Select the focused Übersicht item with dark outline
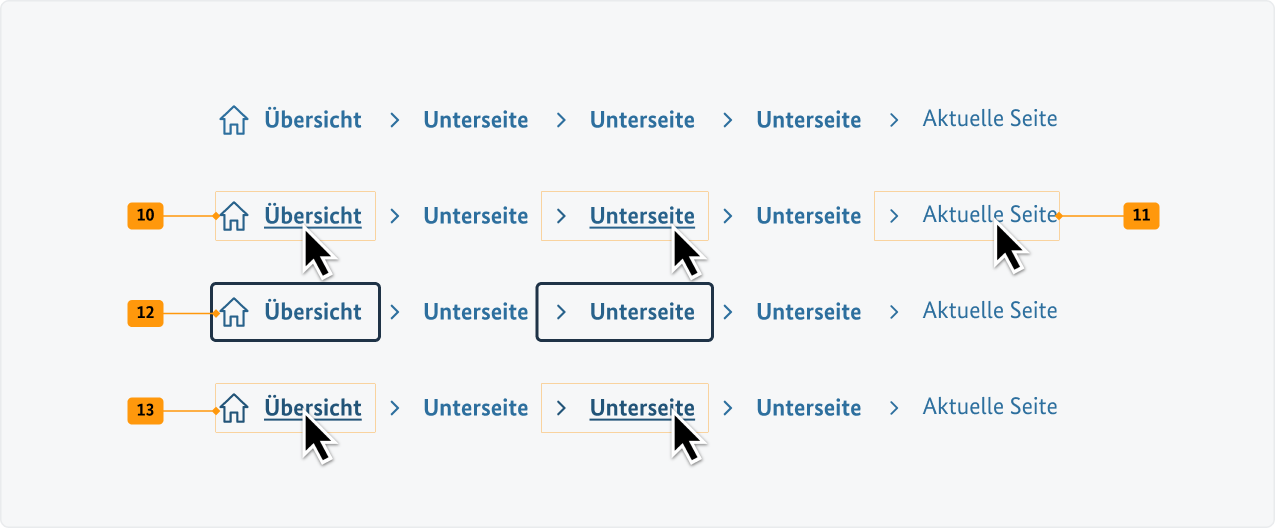The image size is (1275, 528). [x=313, y=312]
